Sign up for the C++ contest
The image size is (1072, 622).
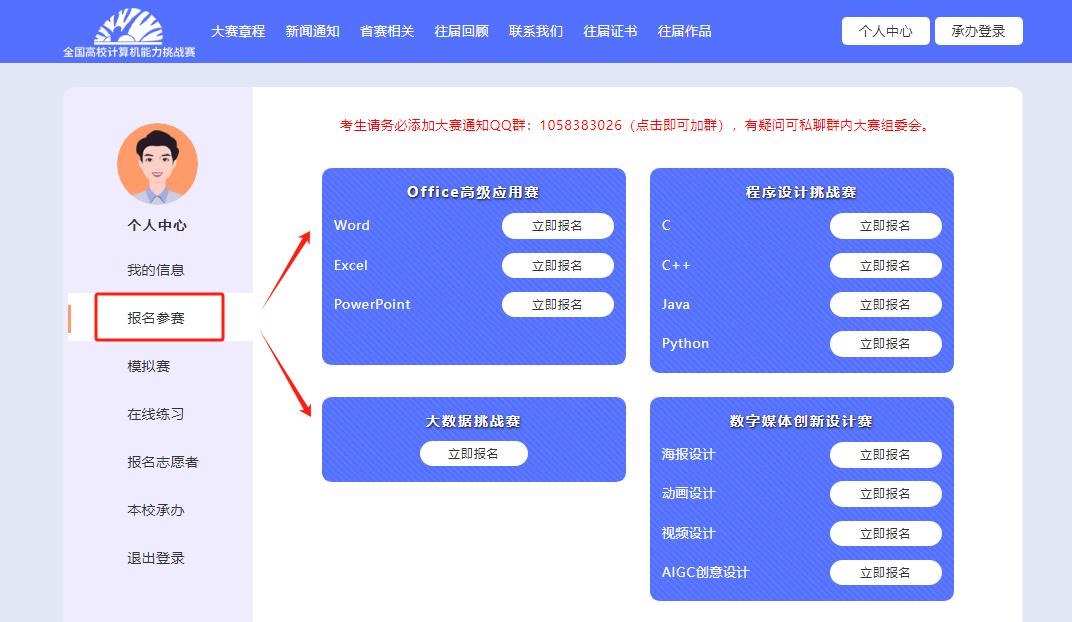tap(885, 265)
